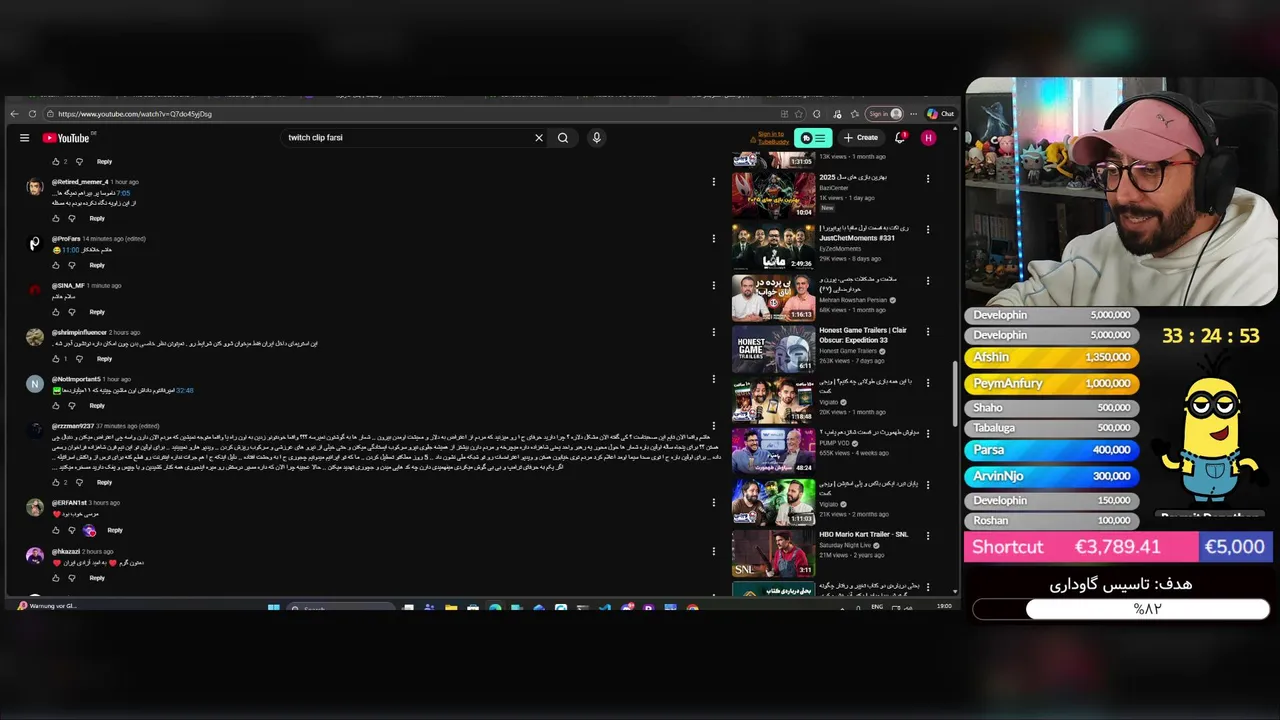Reply to the @rzzman9237 comment
The width and height of the screenshot is (1280, 720).
(x=104, y=482)
